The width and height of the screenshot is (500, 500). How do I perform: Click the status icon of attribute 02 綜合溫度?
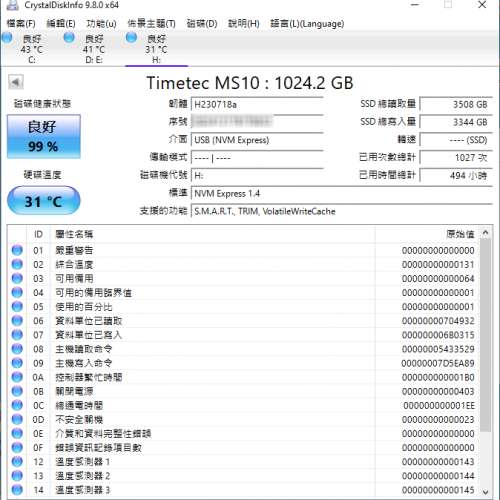point(17,264)
